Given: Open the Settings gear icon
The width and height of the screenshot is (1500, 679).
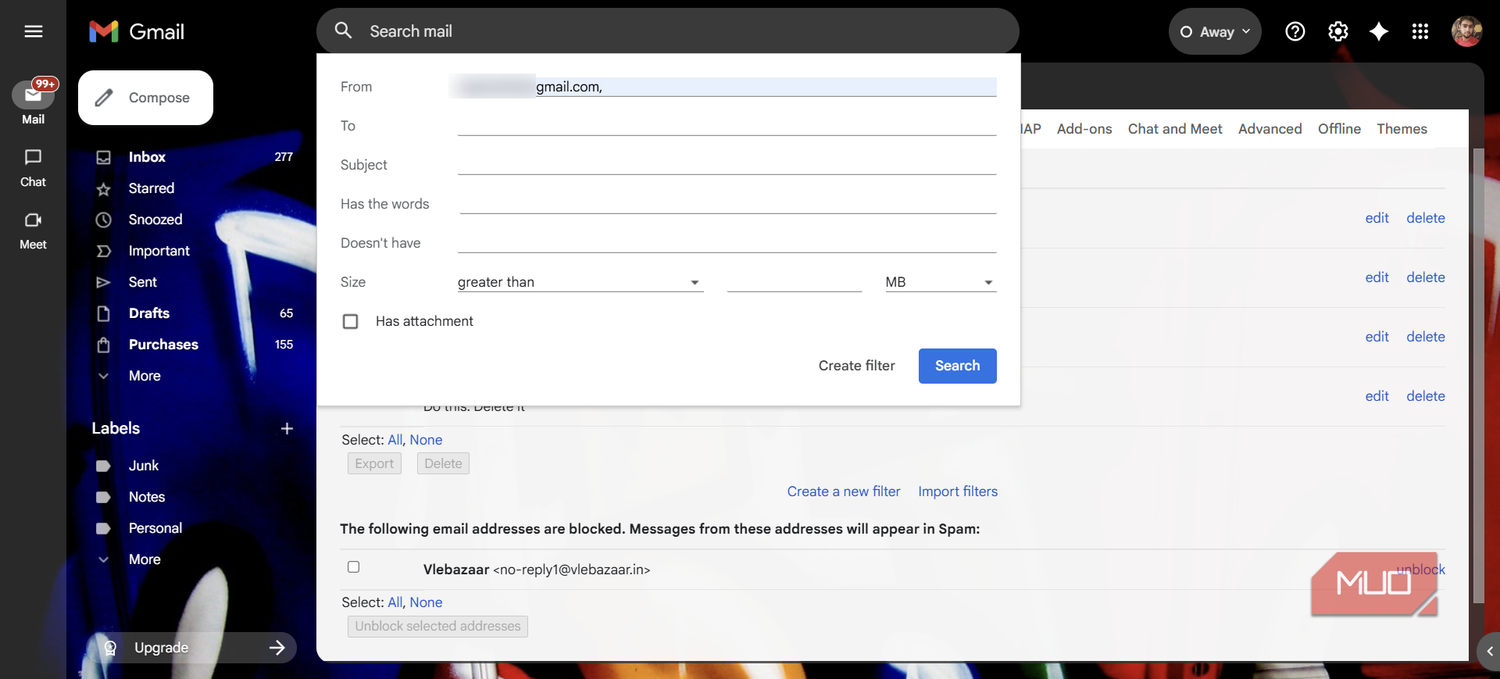Looking at the screenshot, I should point(1338,32).
